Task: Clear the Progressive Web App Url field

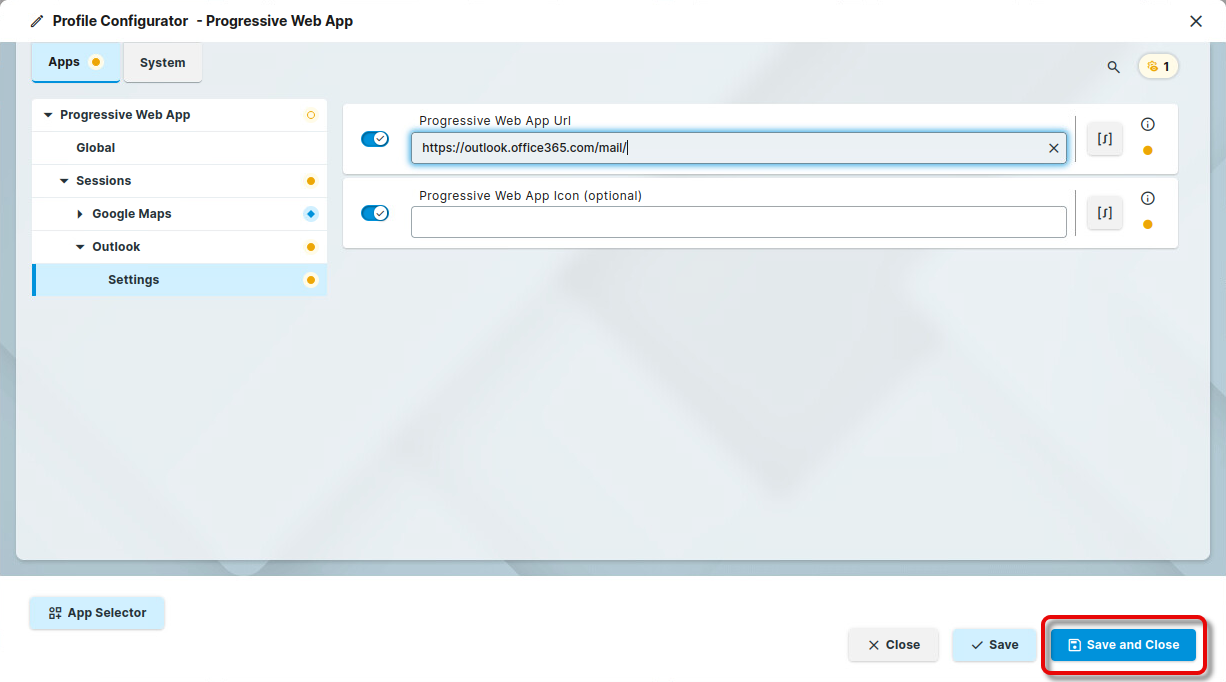Action: [x=1053, y=148]
